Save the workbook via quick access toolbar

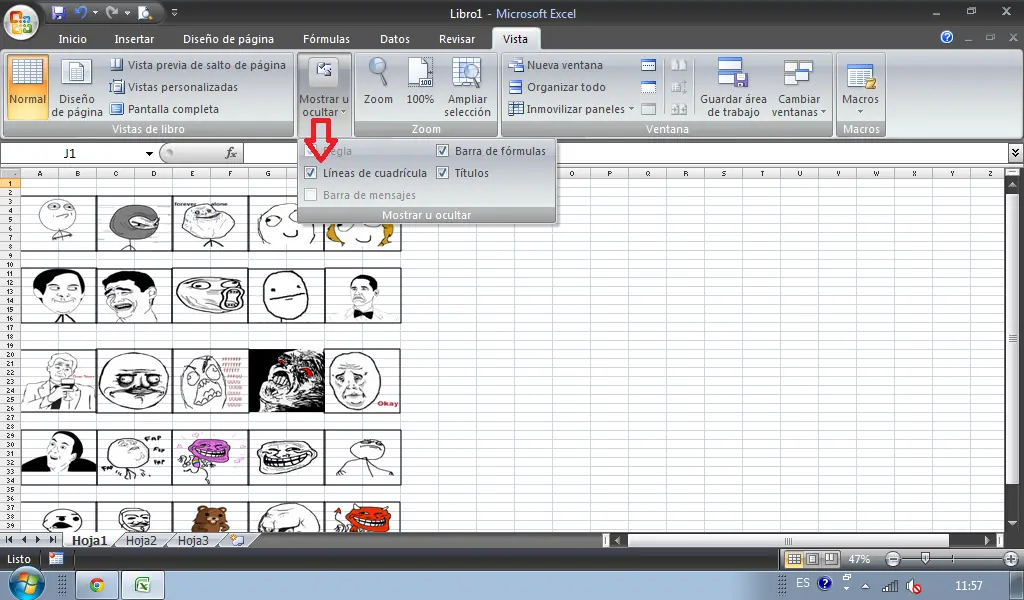[58, 12]
